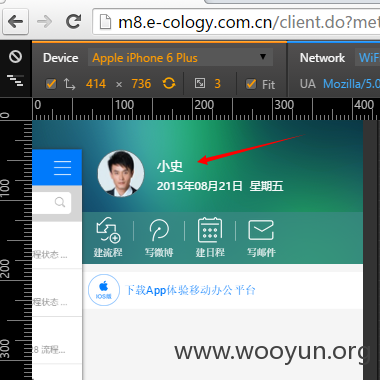Image resolution: width=380 pixels, height=380 pixels.
Task: Open the Network WiFi throttling dropdown
Action: (367, 58)
